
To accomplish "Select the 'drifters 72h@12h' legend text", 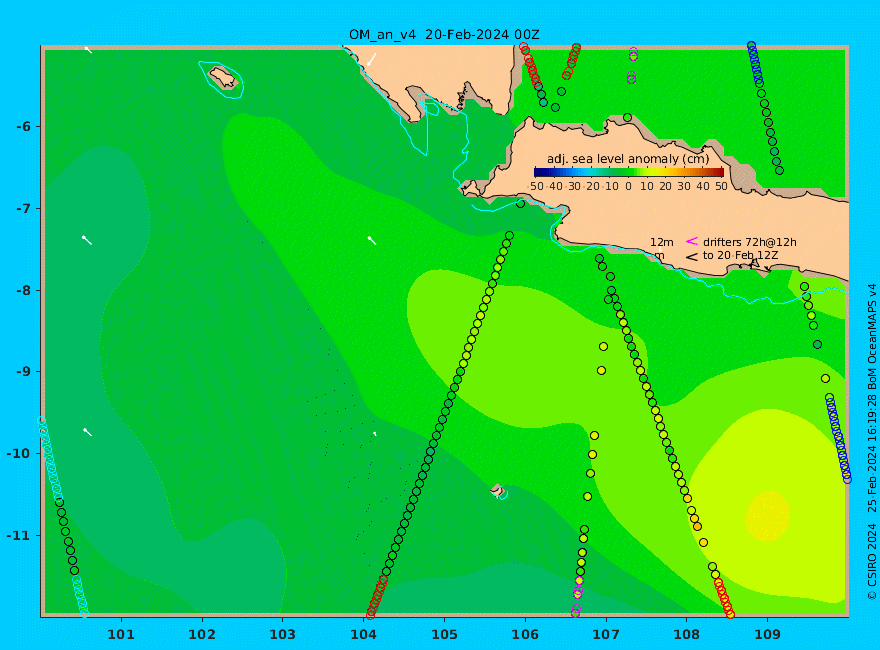I will point(750,242).
